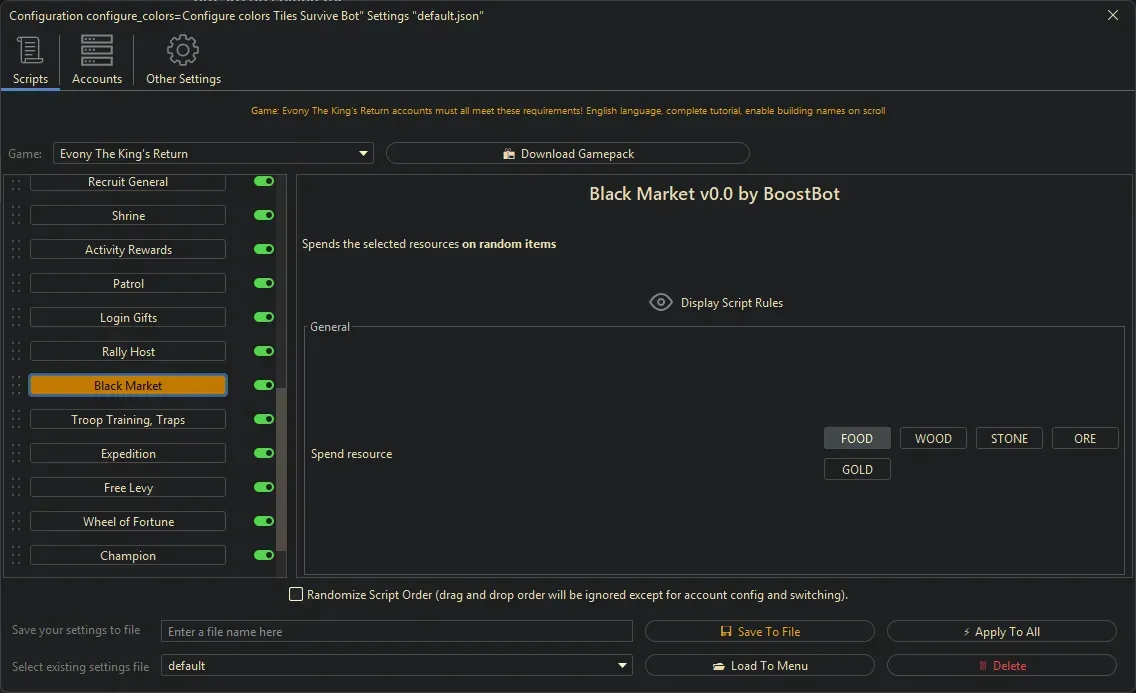Disable the Black Market script toggle
This screenshot has width=1136, height=693.
pyautogui.click(x=263, y=384)
